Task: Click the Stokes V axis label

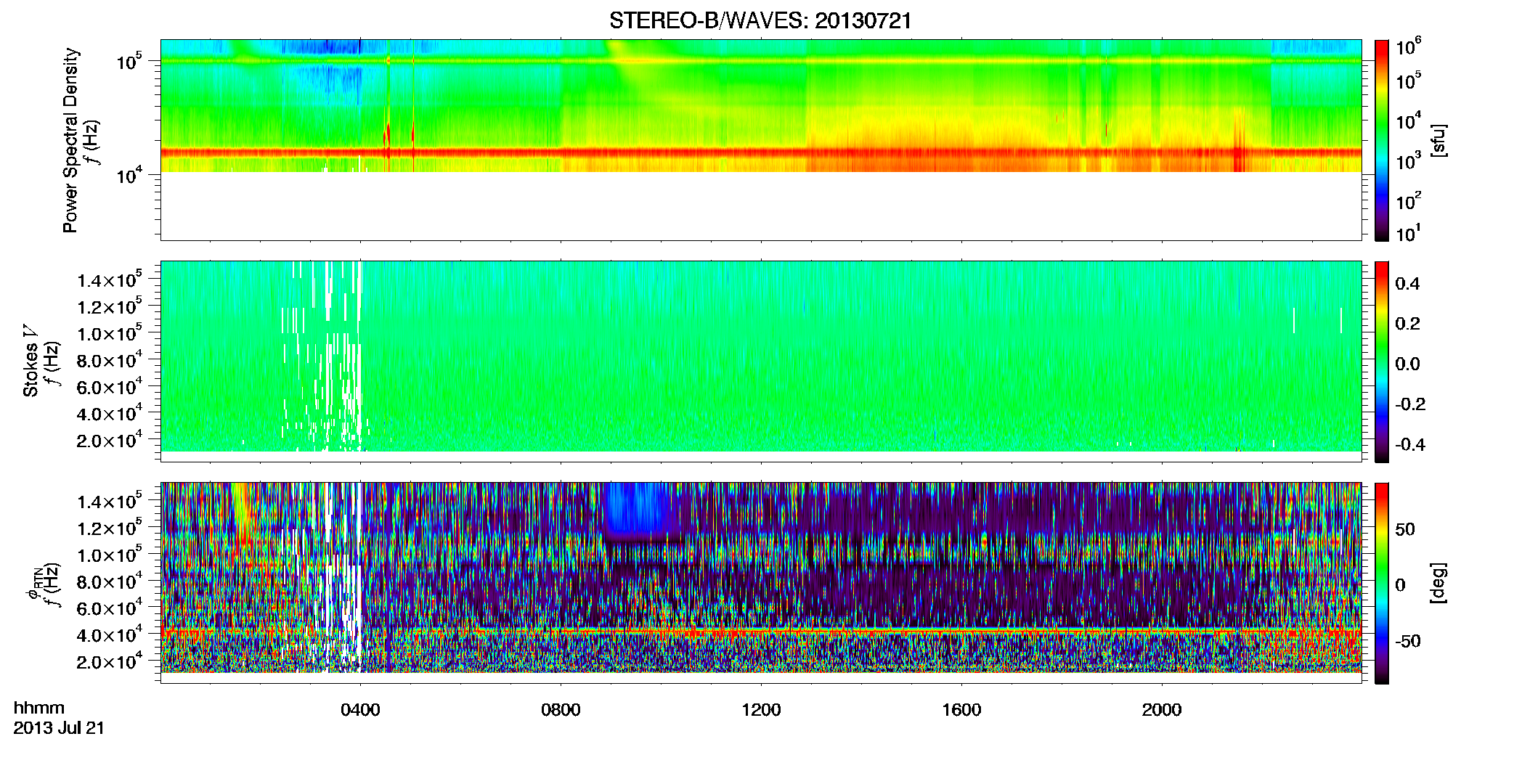Action: click(x=31, y=361)
